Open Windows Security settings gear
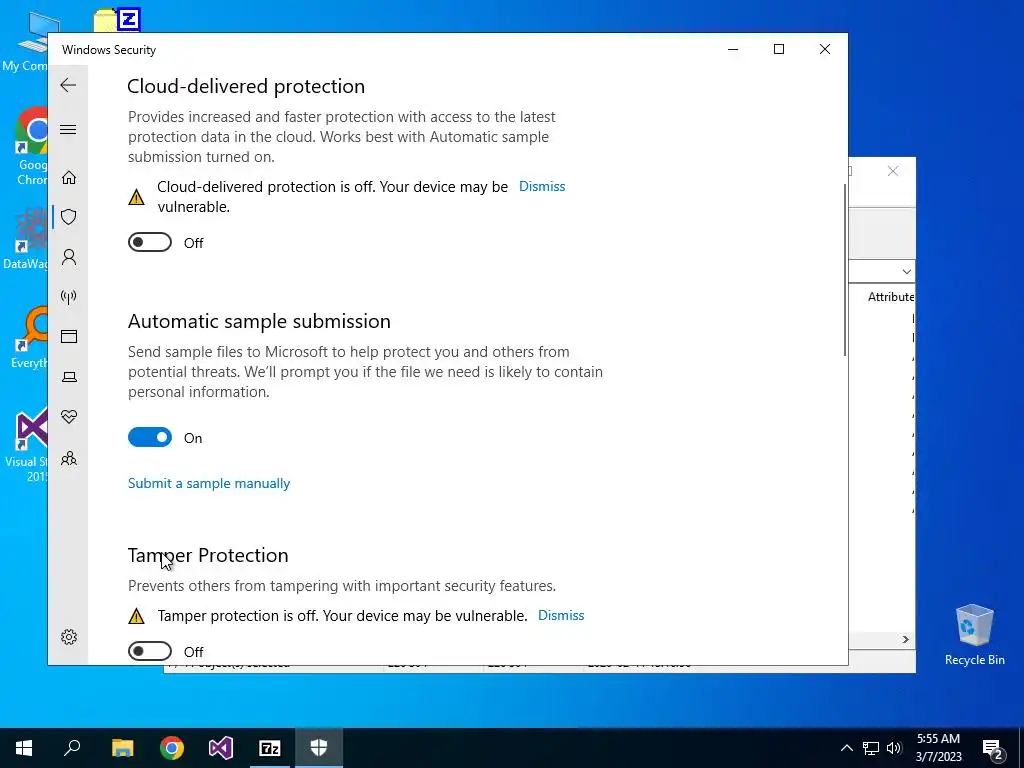 pos(69,637)
